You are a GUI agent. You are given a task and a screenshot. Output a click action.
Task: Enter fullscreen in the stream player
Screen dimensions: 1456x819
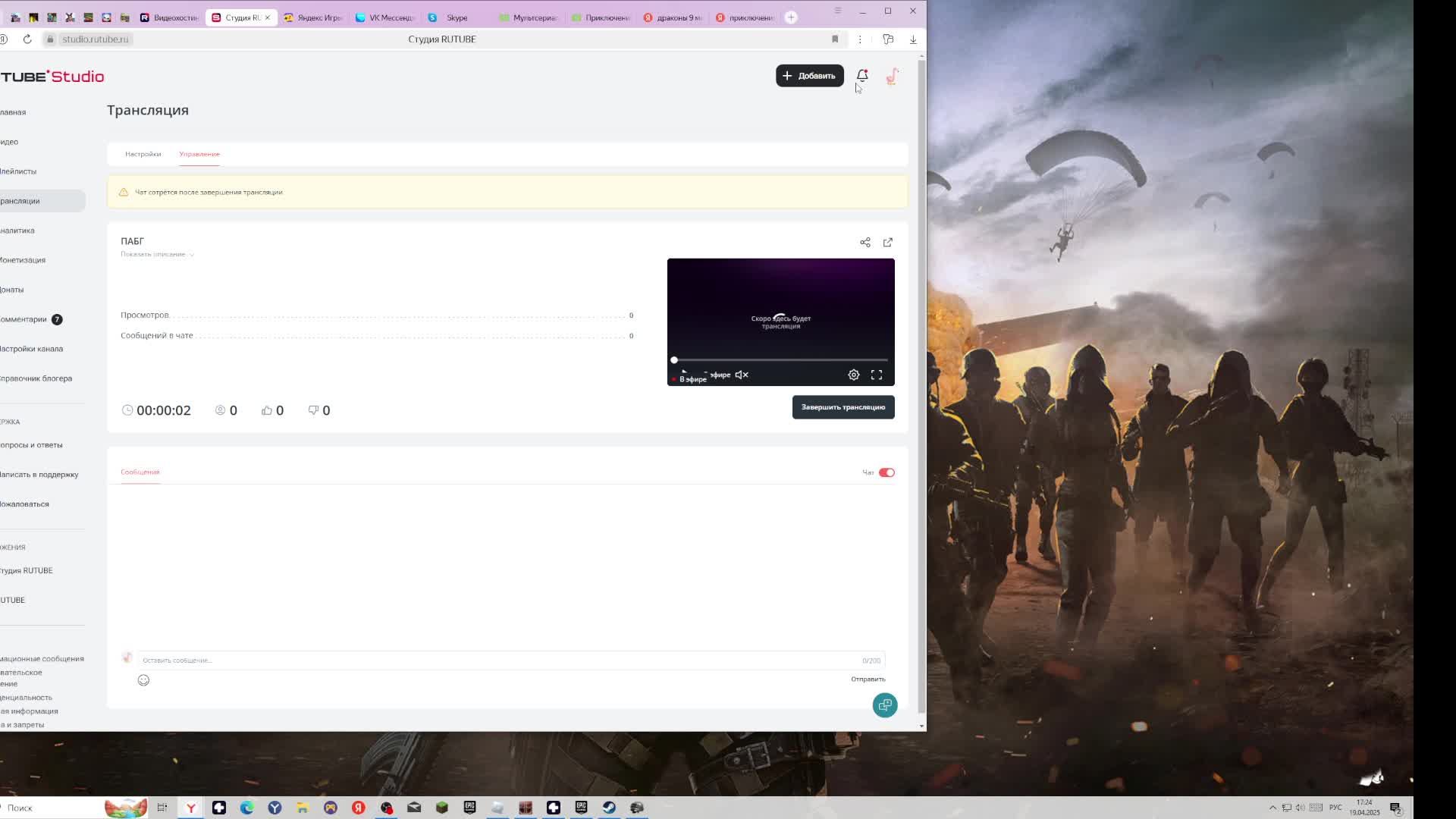pos(877,375)
